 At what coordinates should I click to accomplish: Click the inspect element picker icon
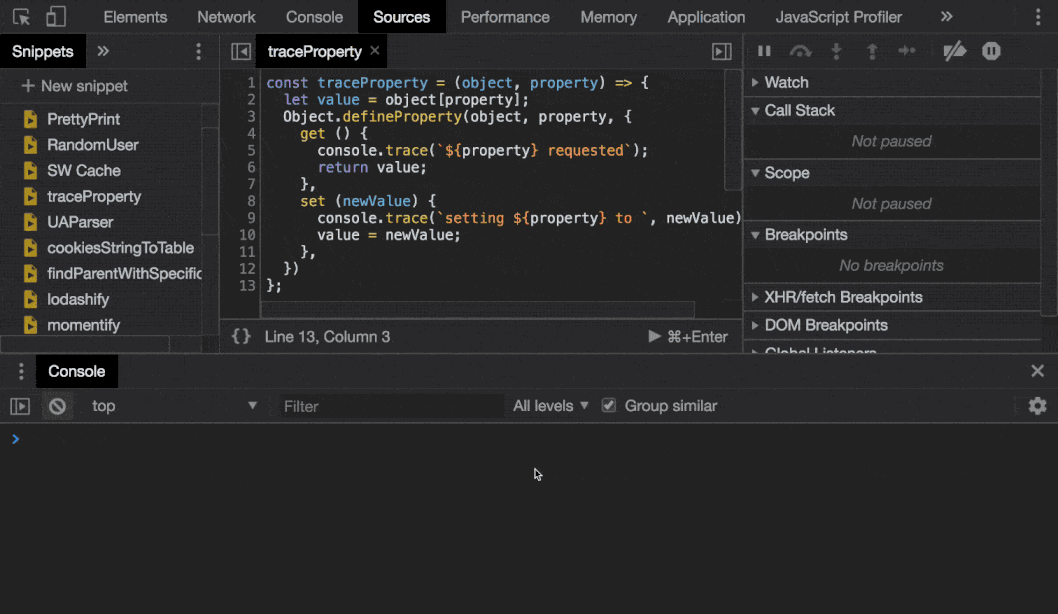pos(21,17)
